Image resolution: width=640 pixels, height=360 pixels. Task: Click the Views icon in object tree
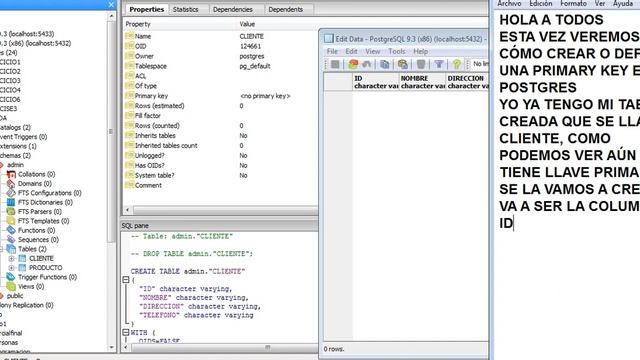point(11,287)
